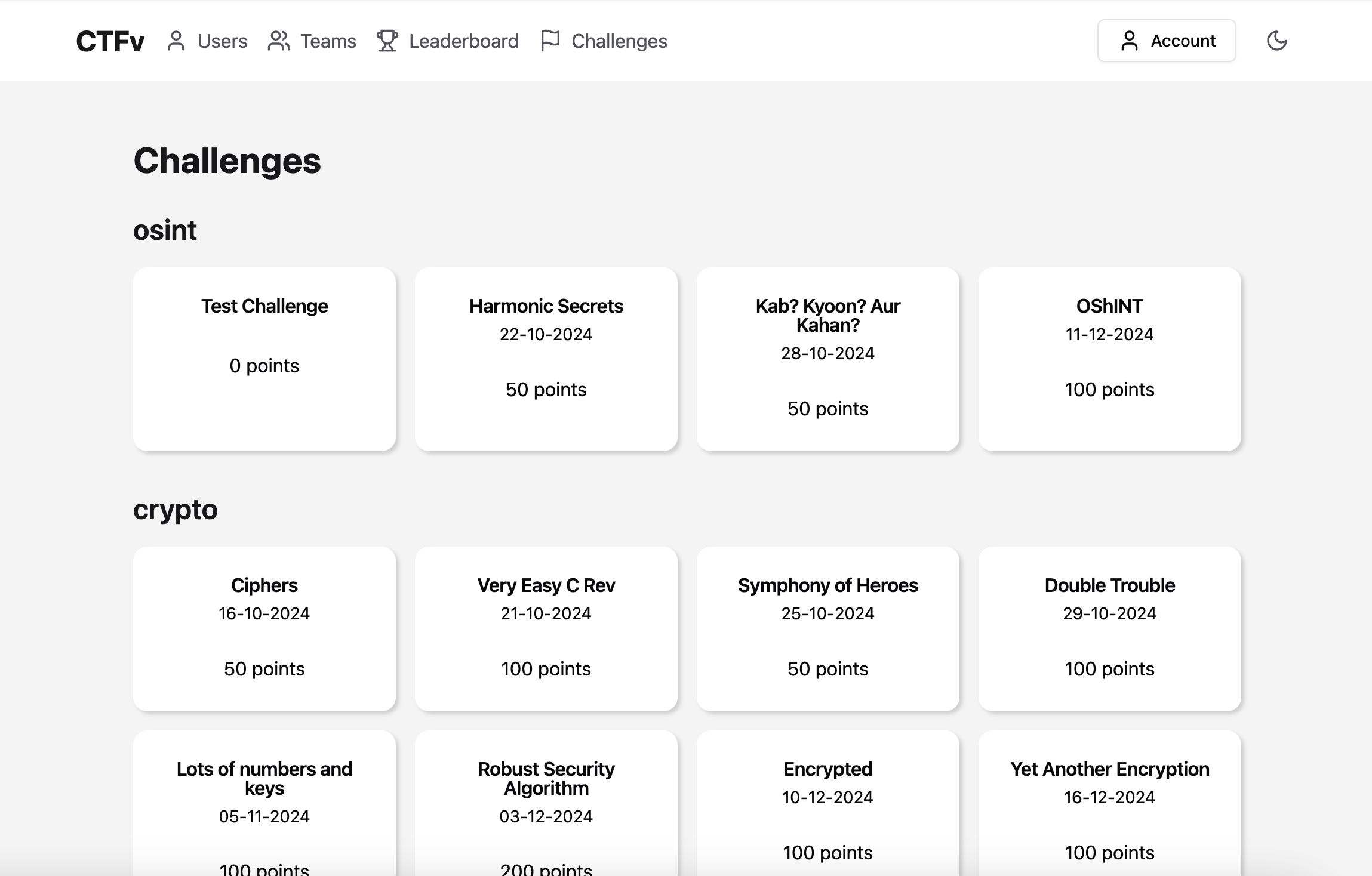Click the person icon in Account button
This screenshot has height=876, width=1372.
point(1129,41)
